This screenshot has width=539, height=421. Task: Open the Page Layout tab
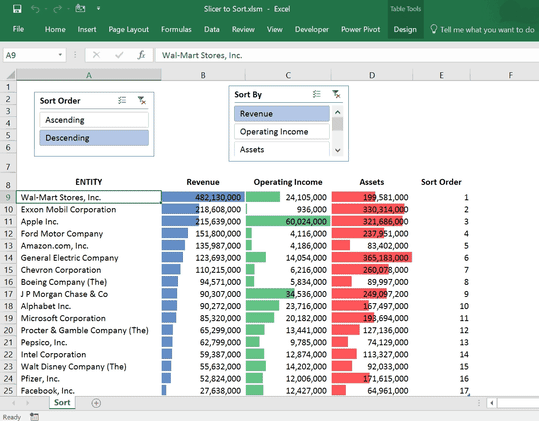[129, 30]
